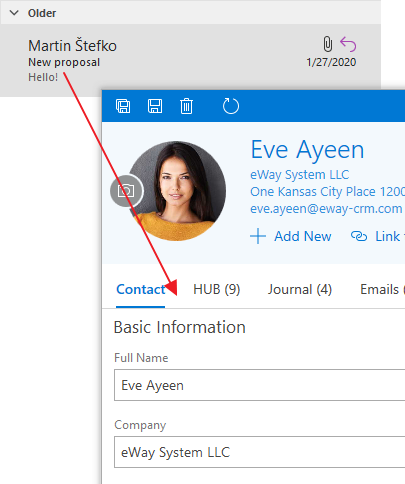The width and height of the screenshot is (405, 484).
Task: Click the Basic Information section heading
Action: coord(180,327)
